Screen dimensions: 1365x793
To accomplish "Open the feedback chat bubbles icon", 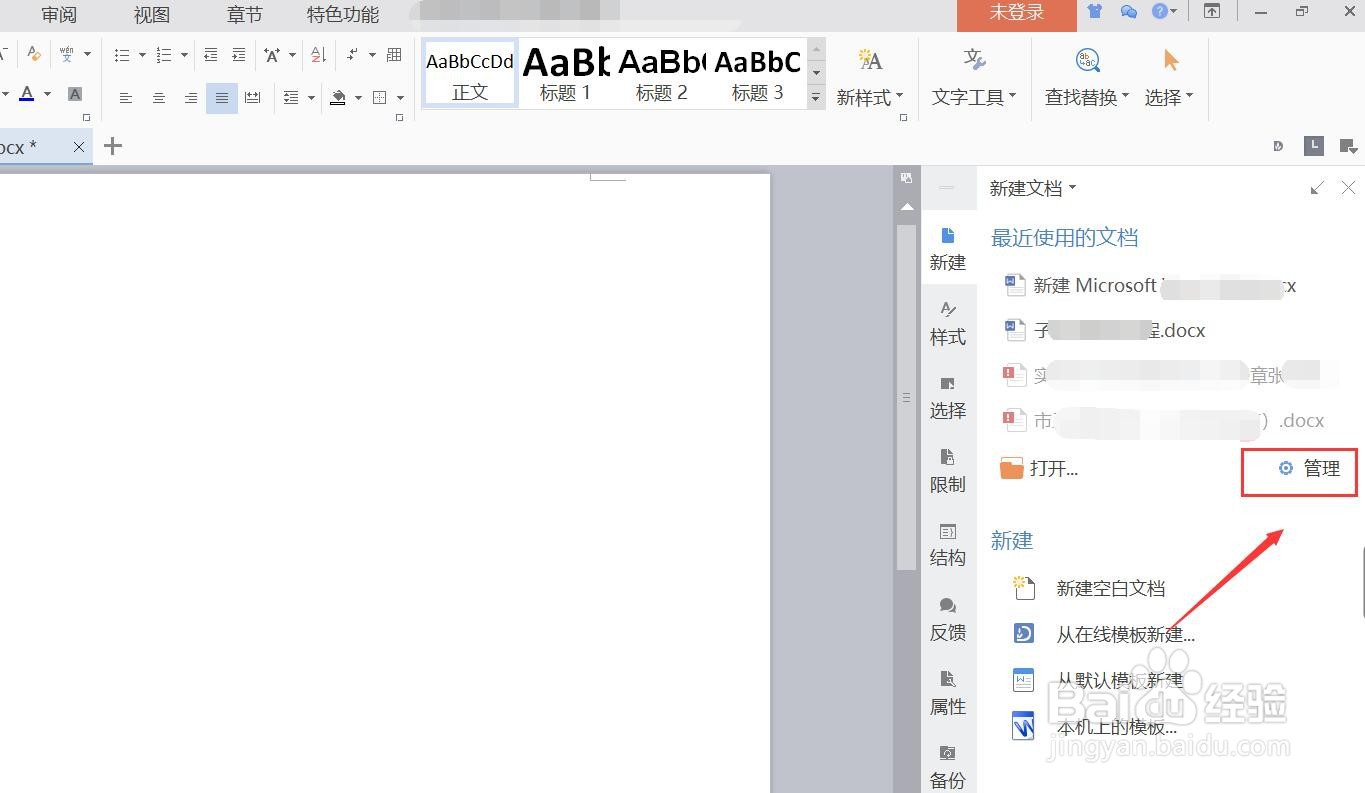I will pyautogui.click(x=1129, y=12).
